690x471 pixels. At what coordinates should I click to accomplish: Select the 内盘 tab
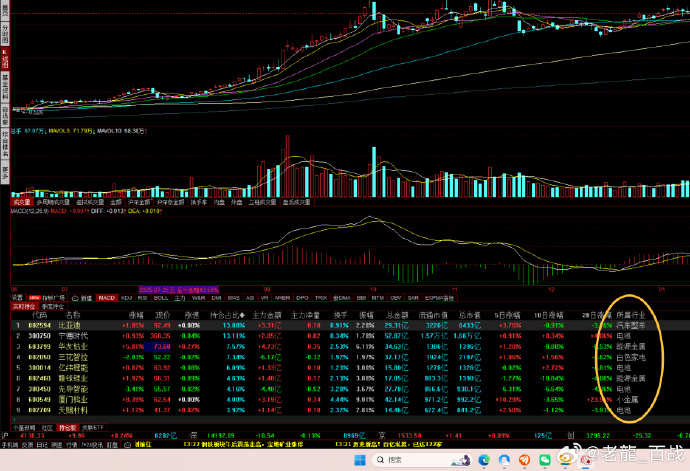click(x=219, y=202)
